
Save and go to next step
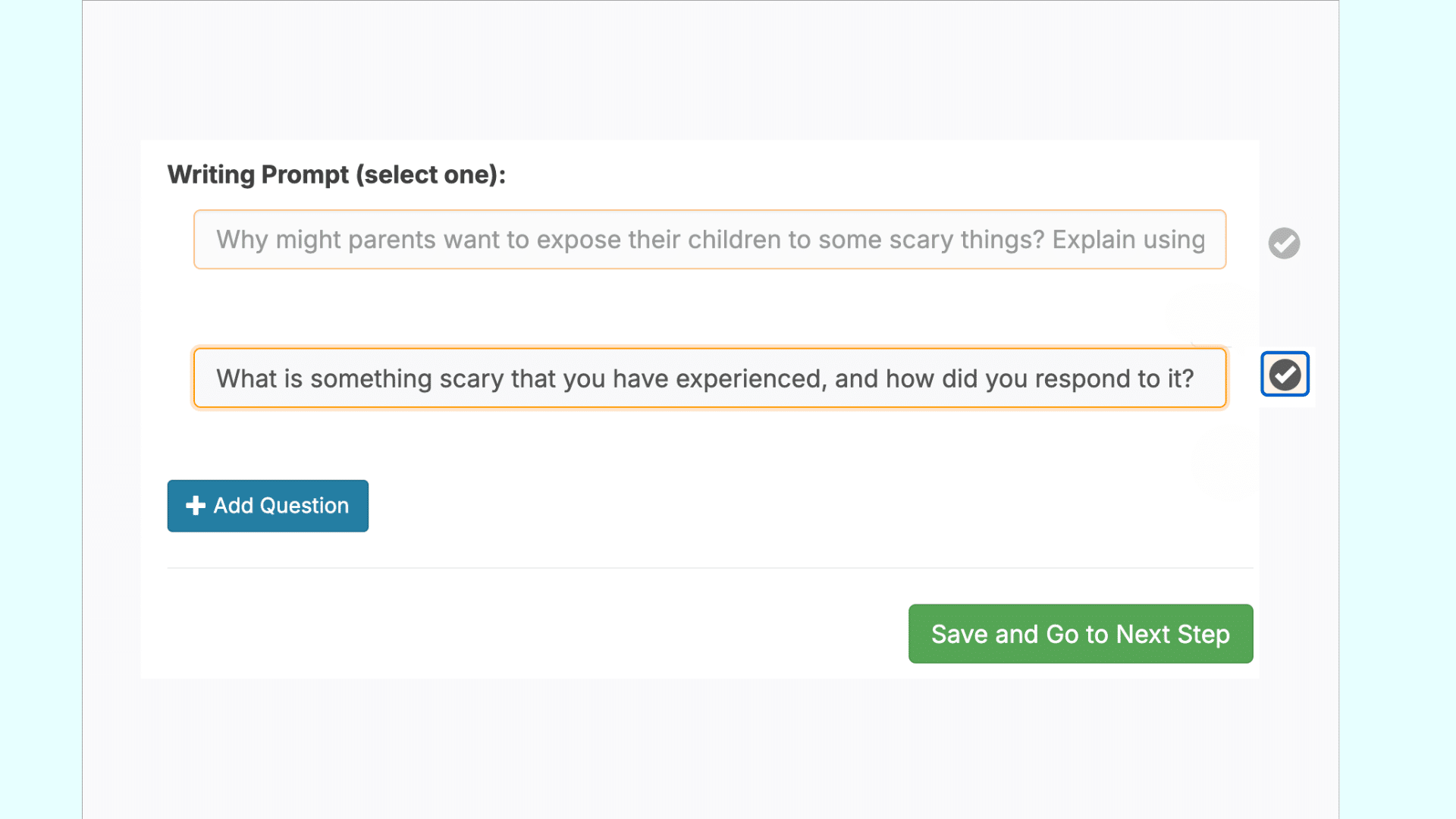(x=1081, y=634)
